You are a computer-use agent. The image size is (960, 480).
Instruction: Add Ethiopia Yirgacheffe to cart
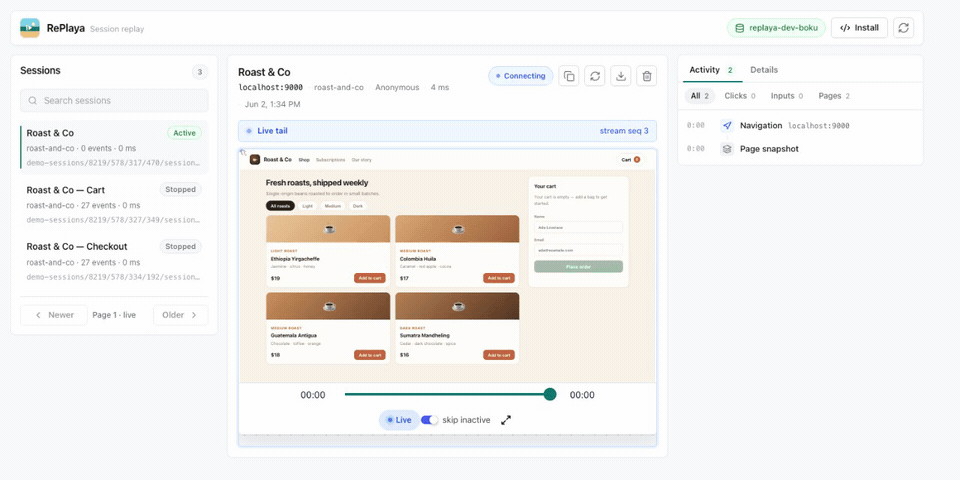coord(370,278)
